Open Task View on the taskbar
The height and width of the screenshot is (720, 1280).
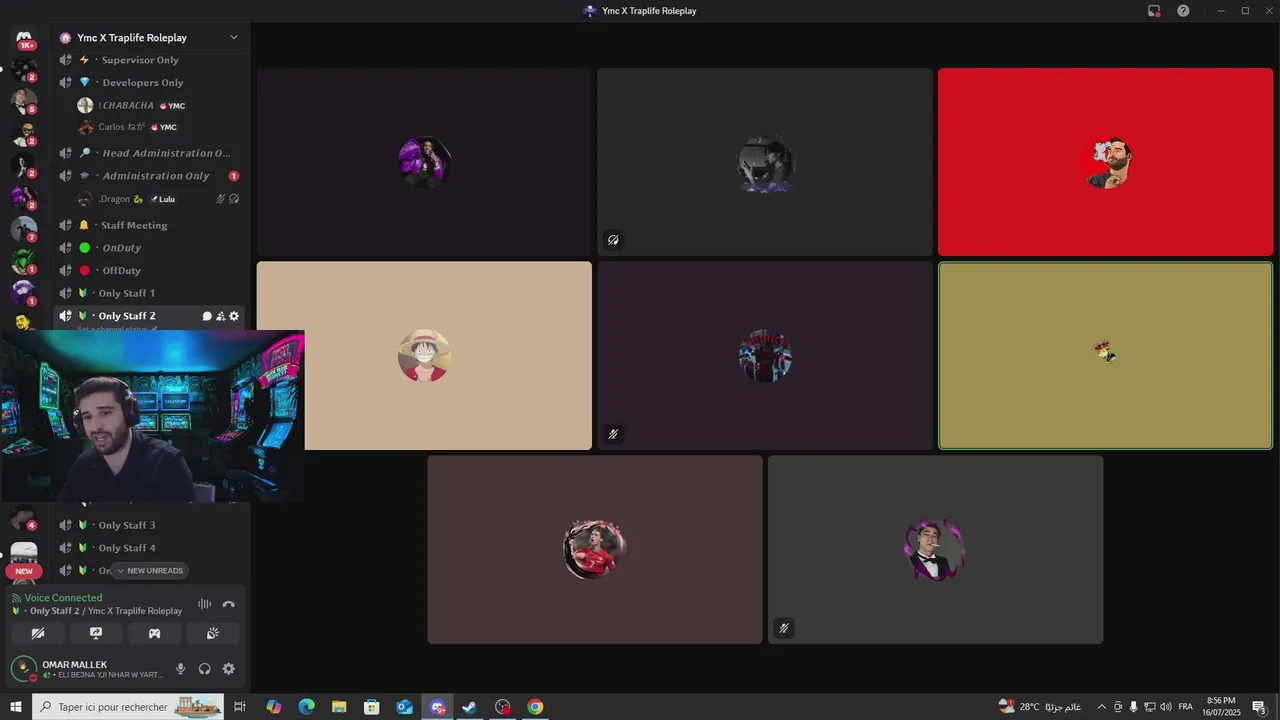click(240, 707)
